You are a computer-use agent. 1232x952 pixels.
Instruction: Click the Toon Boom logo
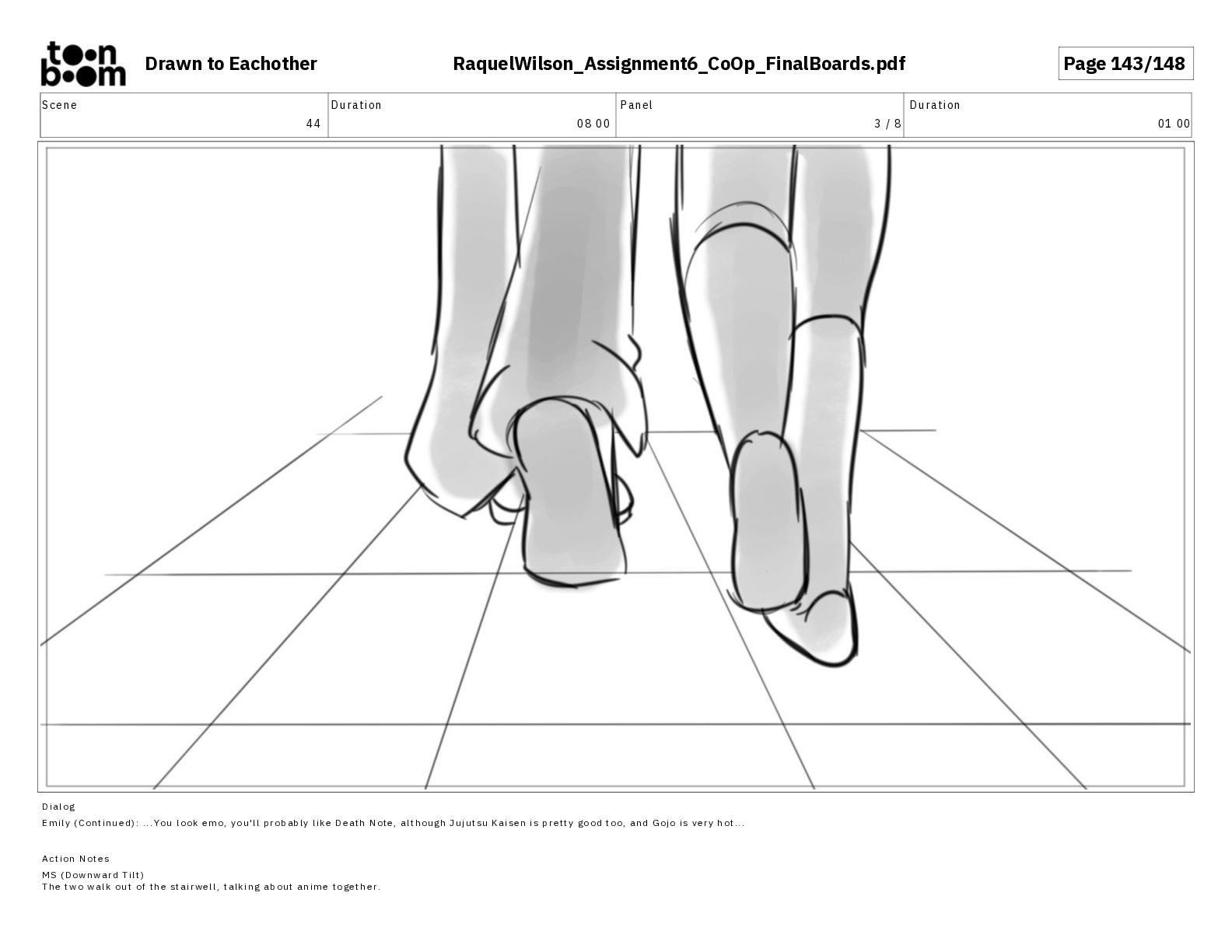[x=82, y=63]
